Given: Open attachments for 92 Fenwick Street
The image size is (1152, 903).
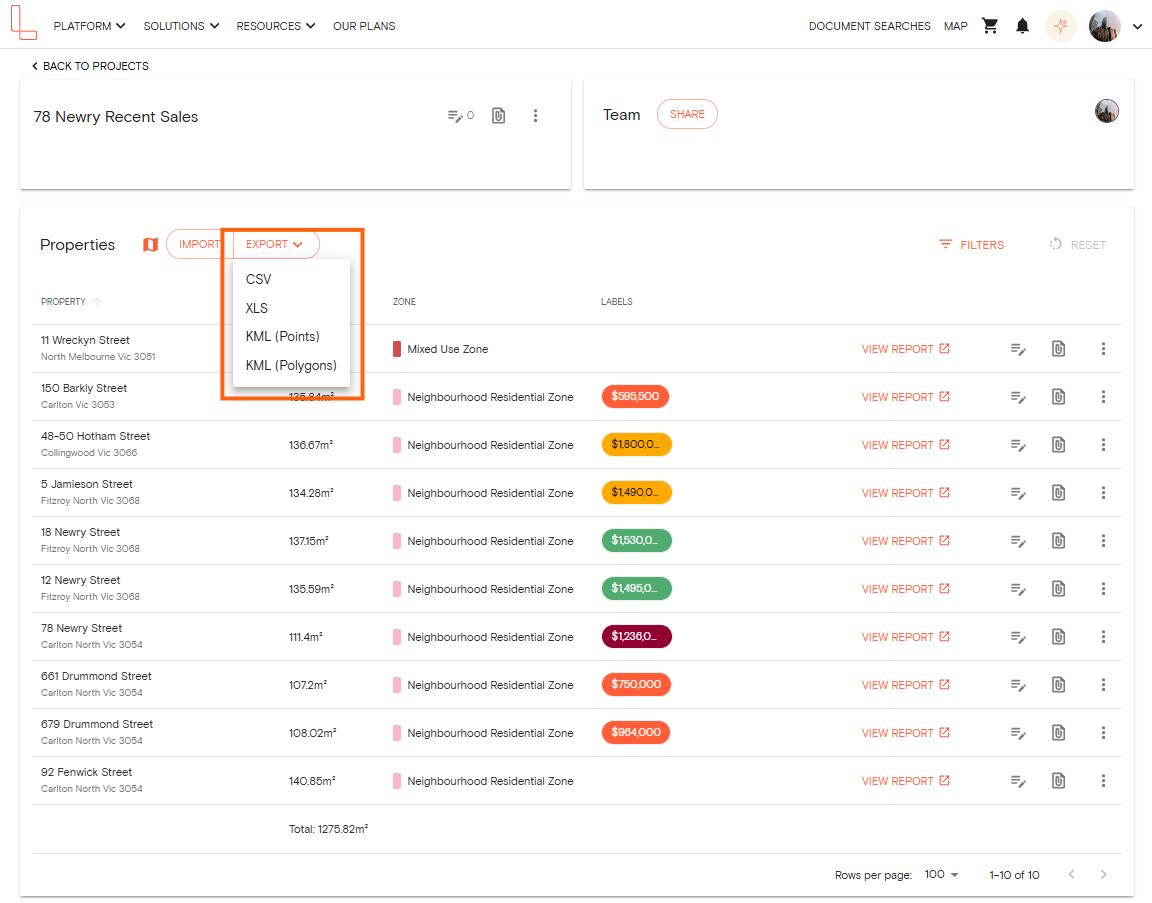Looking at the screenshot, I should click(x=1058, y=781).
